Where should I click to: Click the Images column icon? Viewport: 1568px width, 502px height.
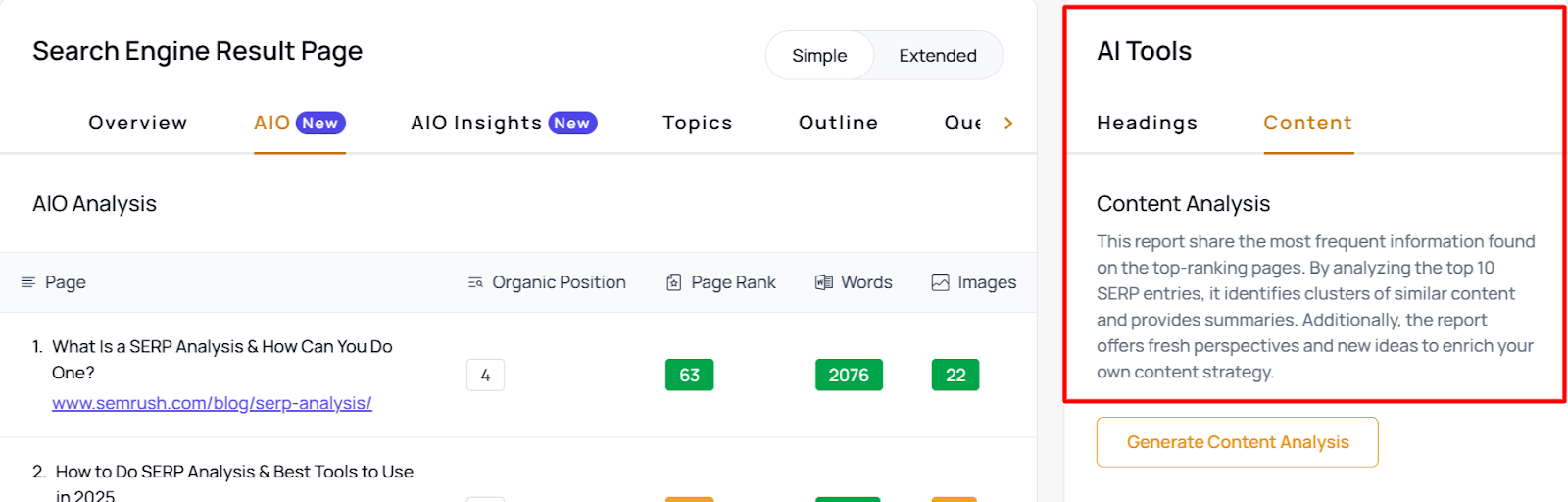(940, 282)
